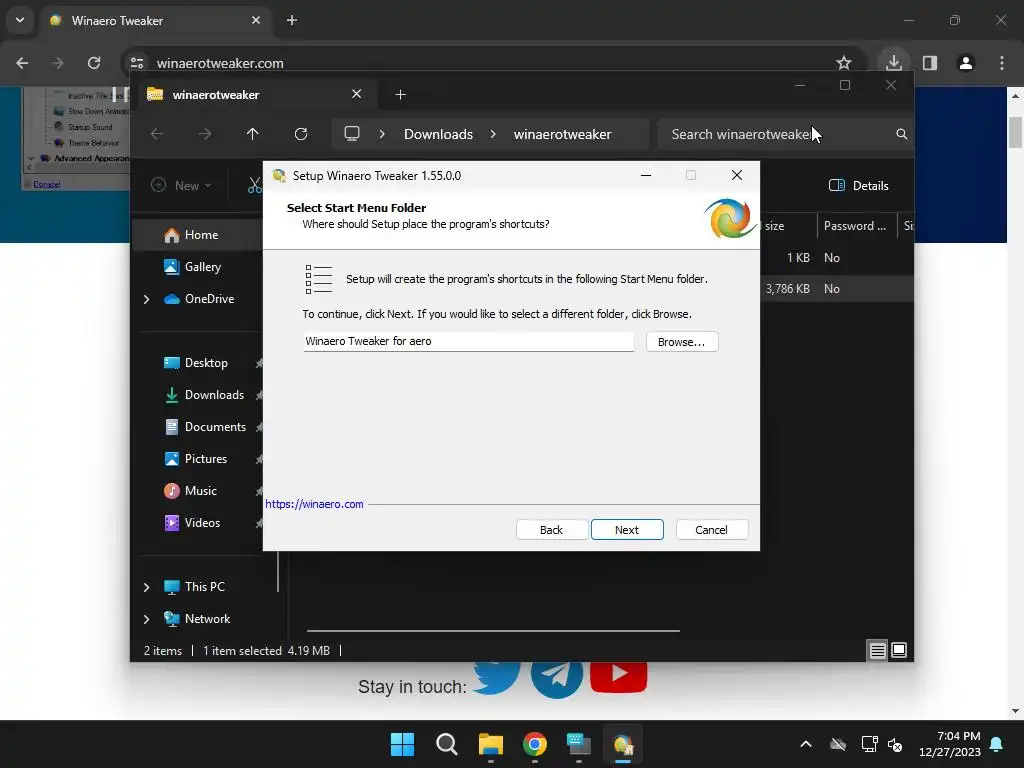Open Gallery in the Explorer sidebar
Viewport: 1024px width, 768px height.
[x=202, y=266]
